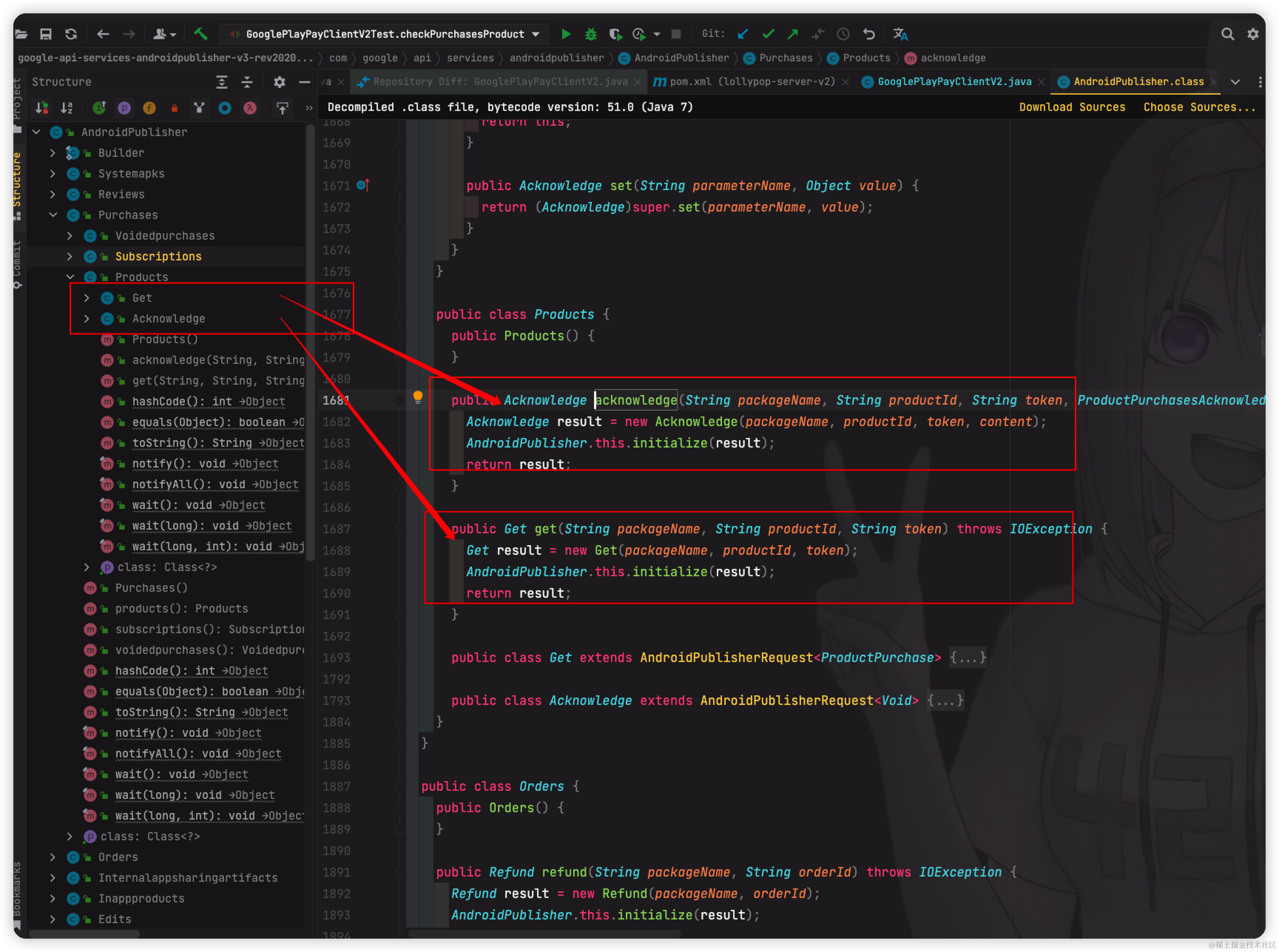Open the pom.xml (lollypop-server-v2) tab
Screen dimensions: 1279x952
(752, 82)
